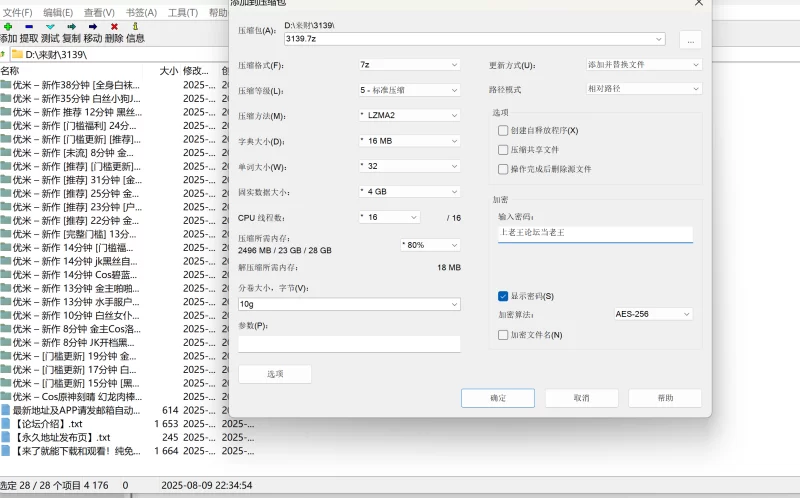Uncheck 显示密码(S) checkbox
Screen dimensions: 800x498
(503, 296)
